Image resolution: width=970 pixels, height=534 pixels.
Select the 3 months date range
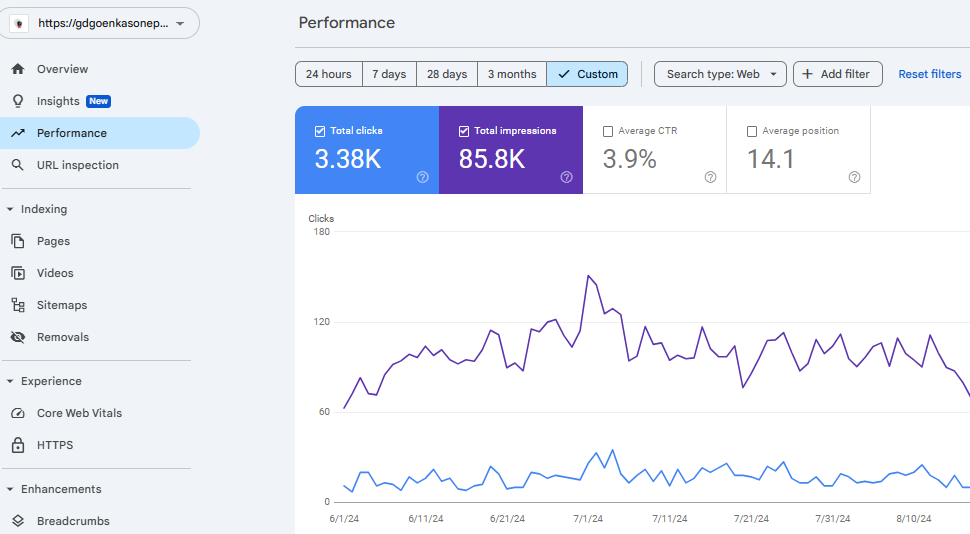tap(512, 74)
